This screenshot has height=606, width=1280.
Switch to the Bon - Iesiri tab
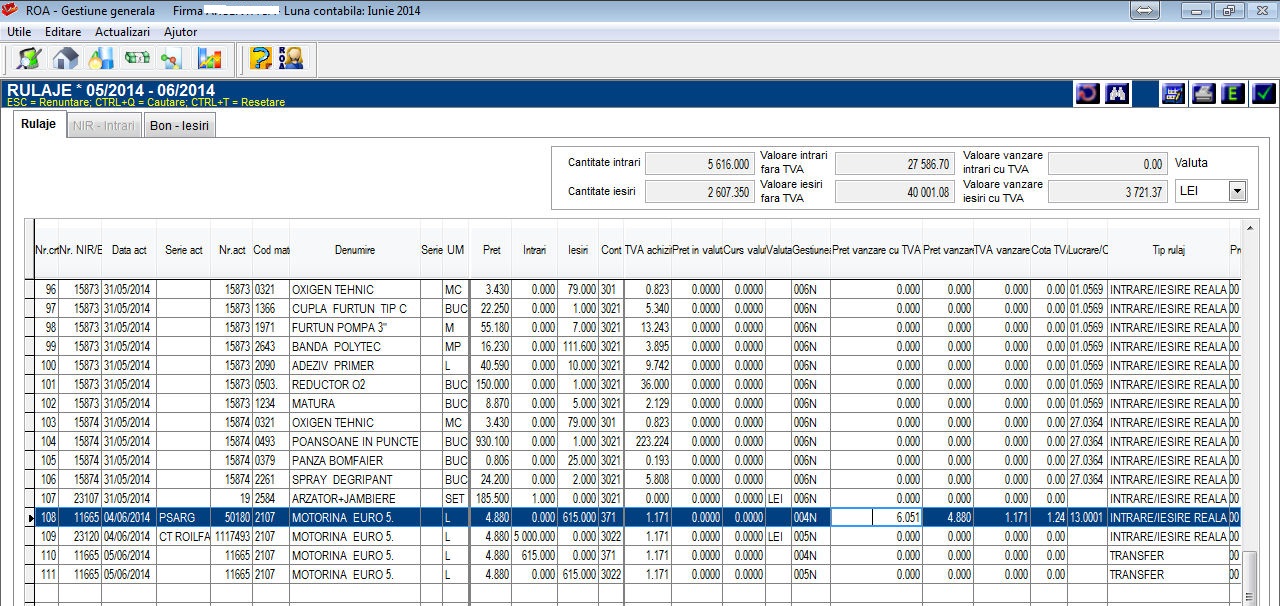click(x=180, y=126)
